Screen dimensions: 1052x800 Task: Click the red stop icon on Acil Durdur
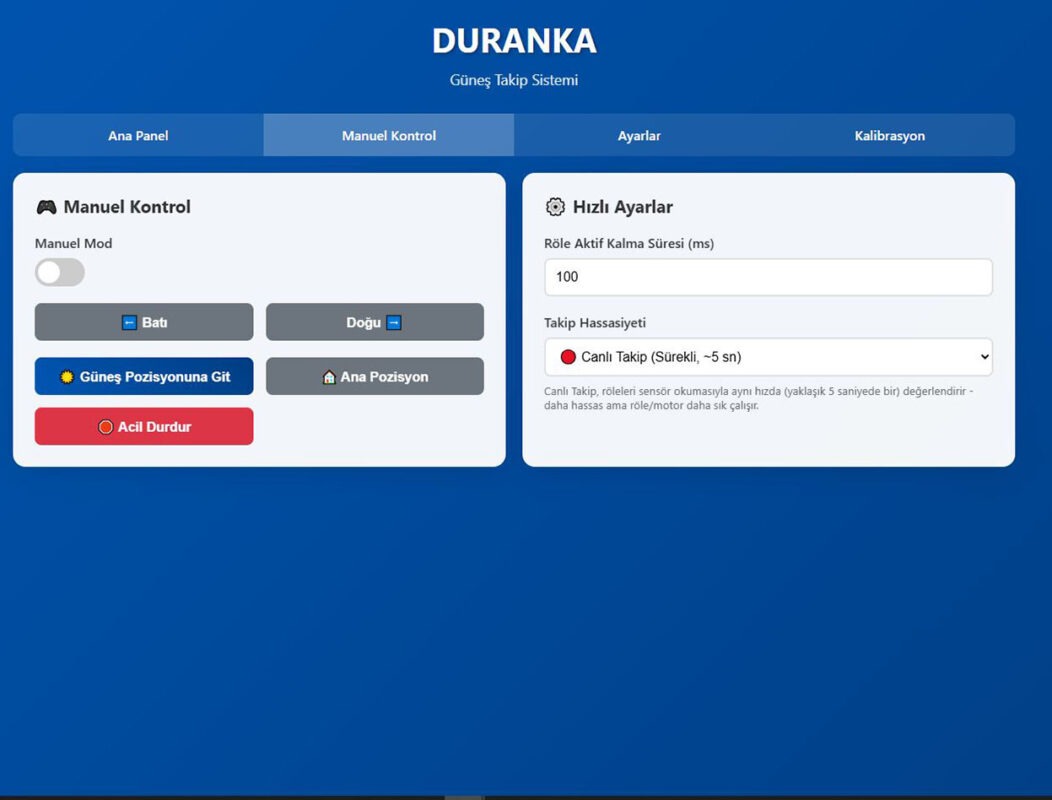click(105, 427)
